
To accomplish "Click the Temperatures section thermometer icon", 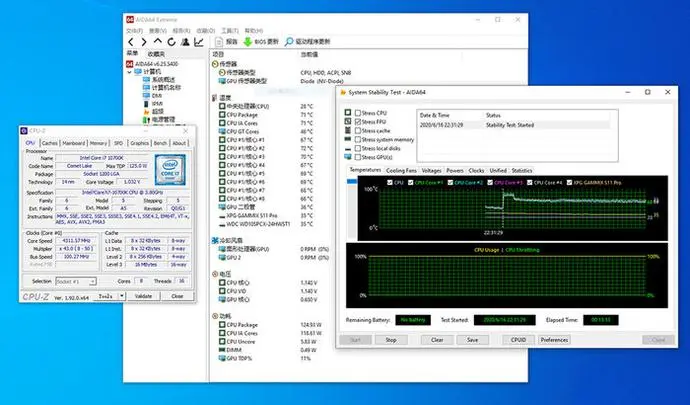I will [x=215, y=98].
